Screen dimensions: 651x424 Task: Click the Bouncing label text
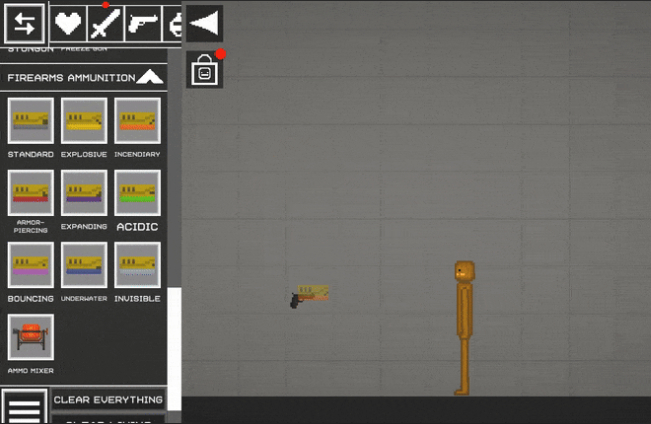(31, 299)
